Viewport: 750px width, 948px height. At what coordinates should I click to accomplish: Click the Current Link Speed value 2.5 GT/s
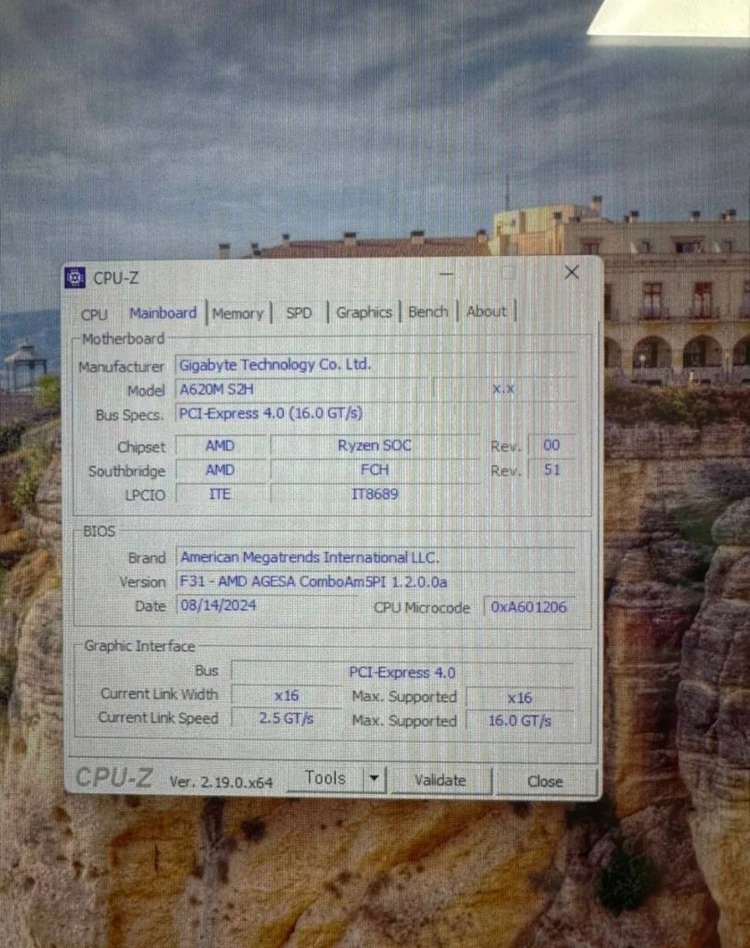click(x=286, y=718)
